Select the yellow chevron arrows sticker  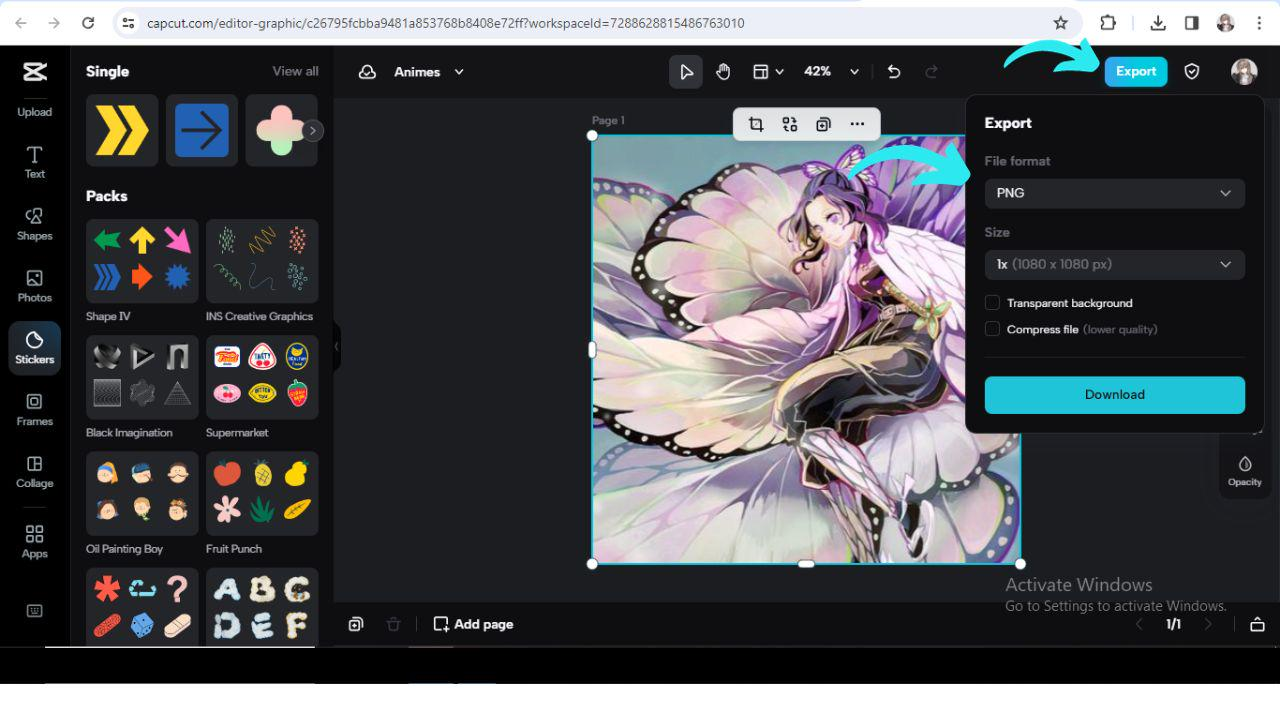pos(122,130)
